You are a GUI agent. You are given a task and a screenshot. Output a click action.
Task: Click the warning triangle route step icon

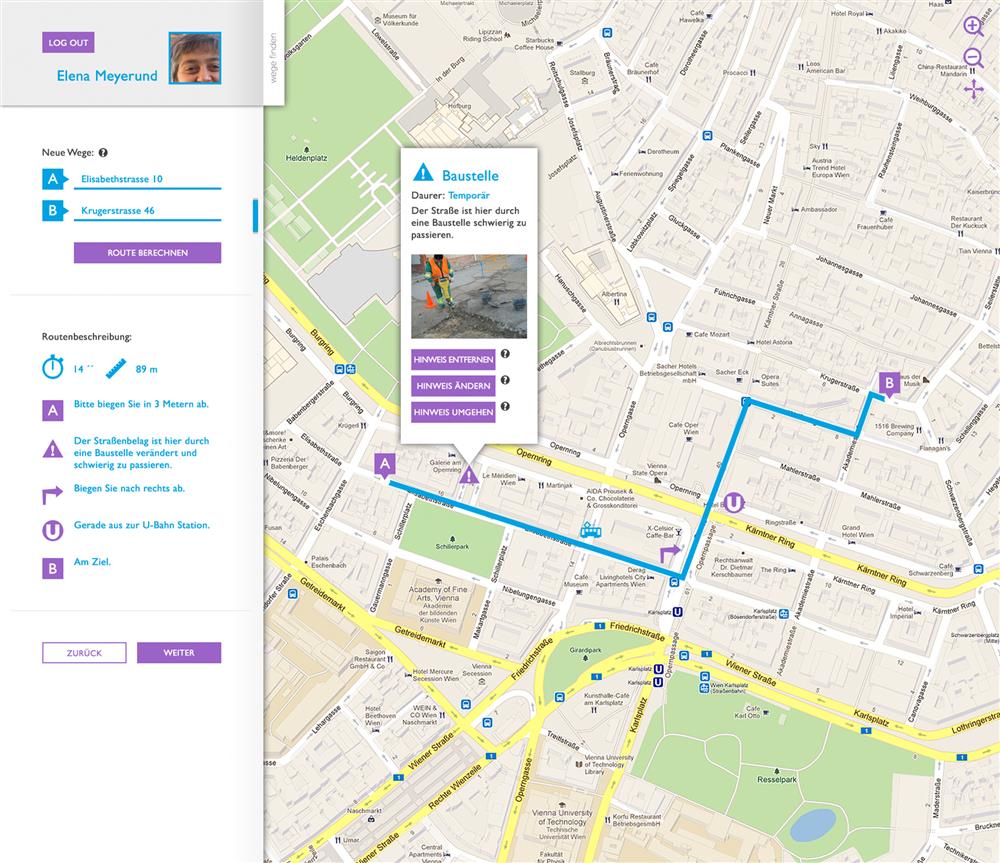pos(53,450)
